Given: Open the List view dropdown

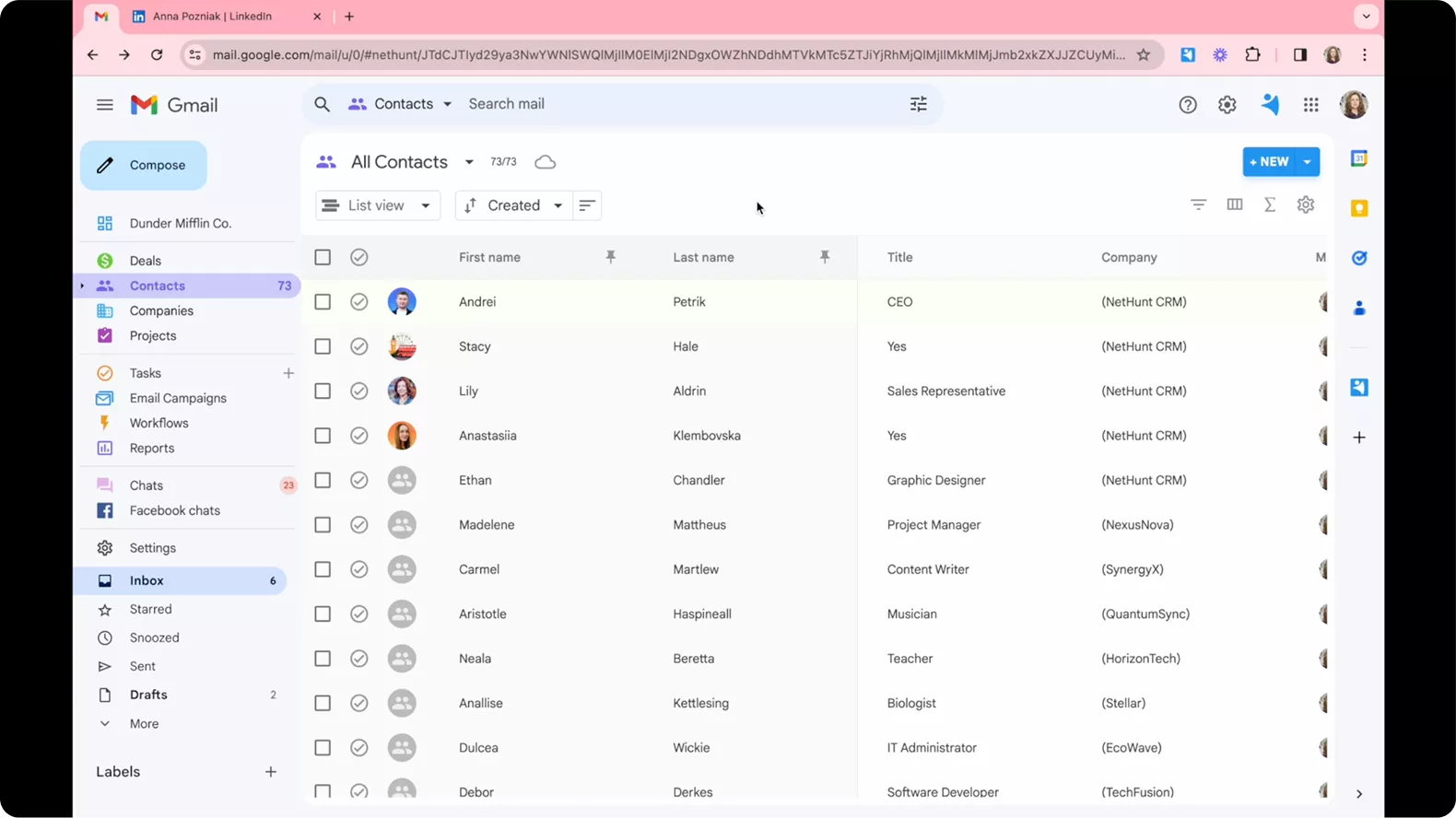Looking at the screenshot, I should pyautogui.click(x=378, y=205).
